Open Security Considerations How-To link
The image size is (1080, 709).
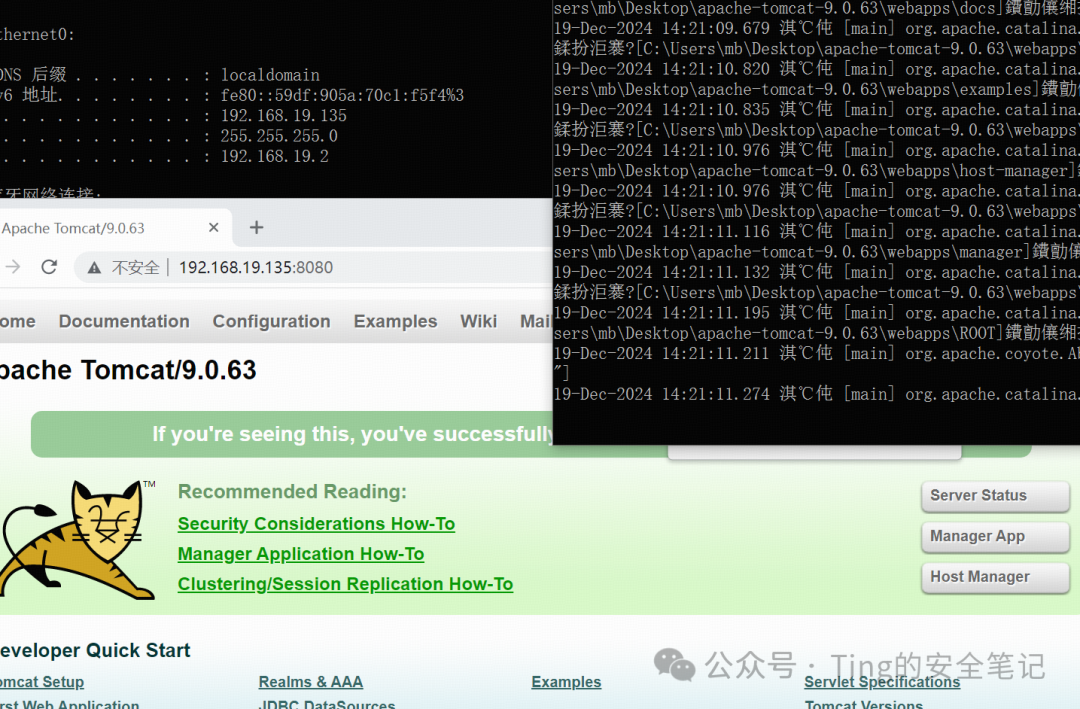point(316,524)
